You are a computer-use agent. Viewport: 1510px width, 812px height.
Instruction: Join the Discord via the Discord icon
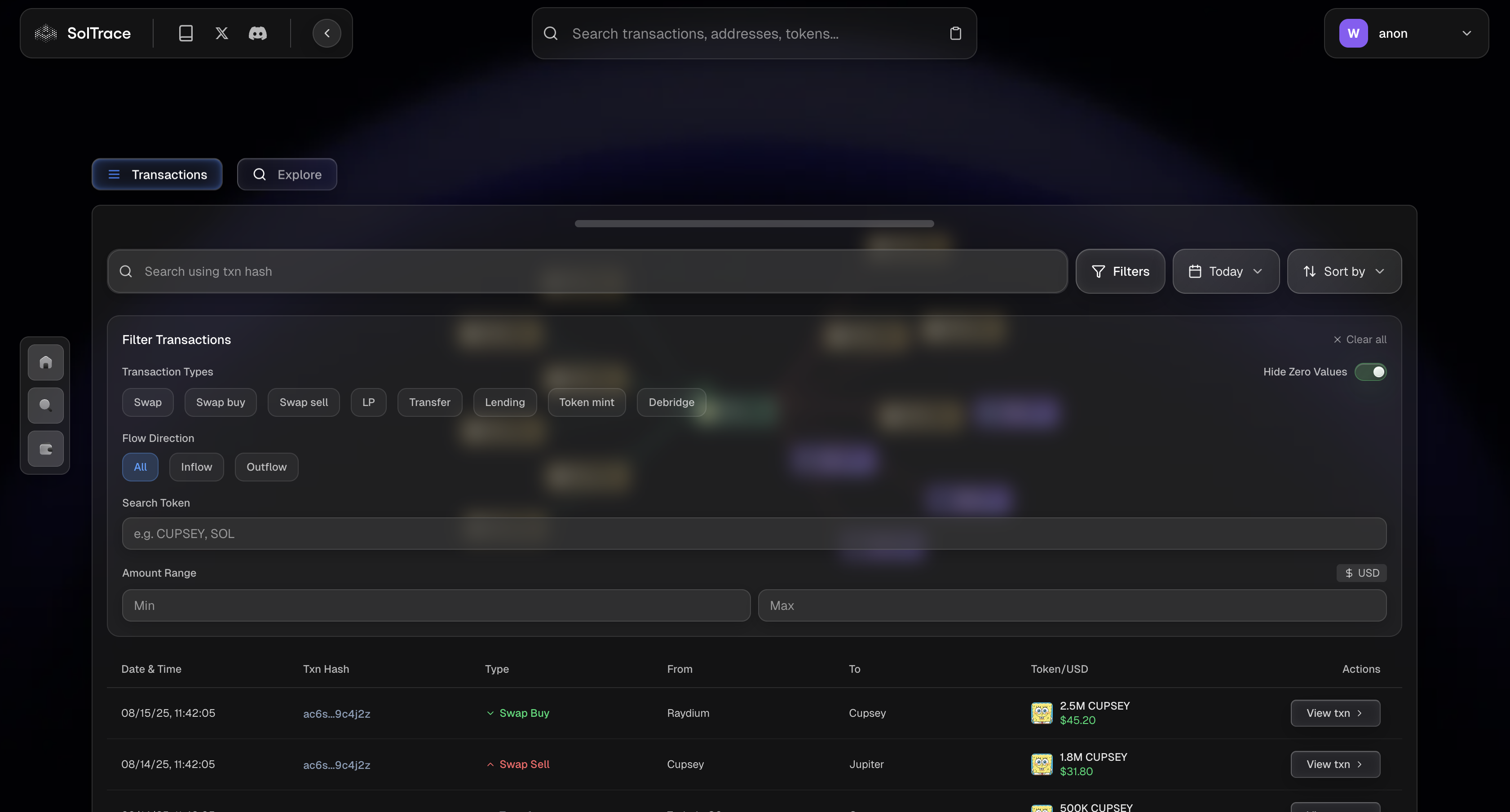click(x=259, y=33)
